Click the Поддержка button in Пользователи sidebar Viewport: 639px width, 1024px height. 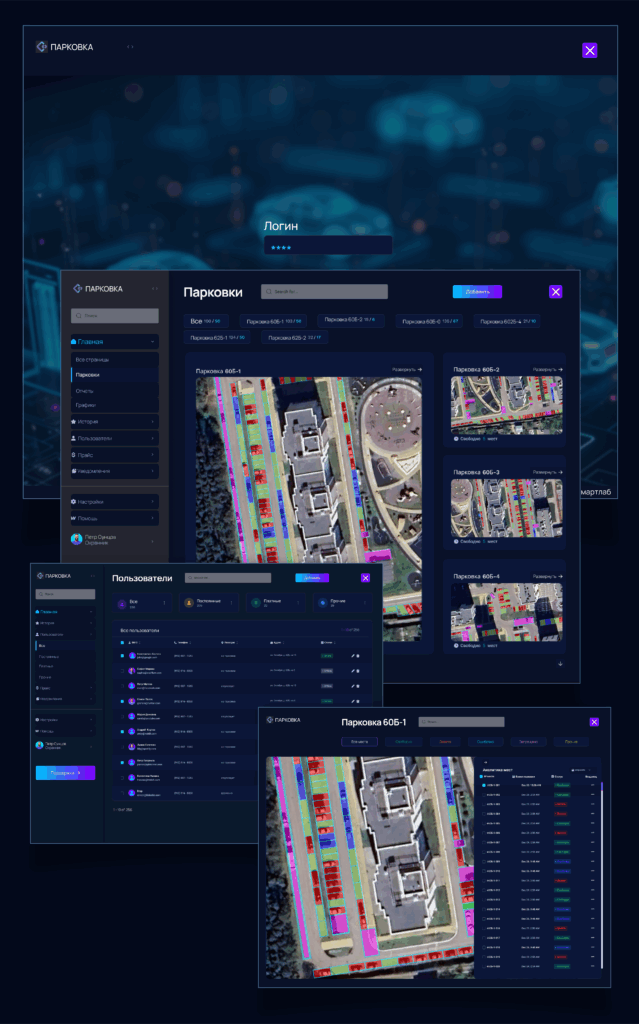click(65, 773)
